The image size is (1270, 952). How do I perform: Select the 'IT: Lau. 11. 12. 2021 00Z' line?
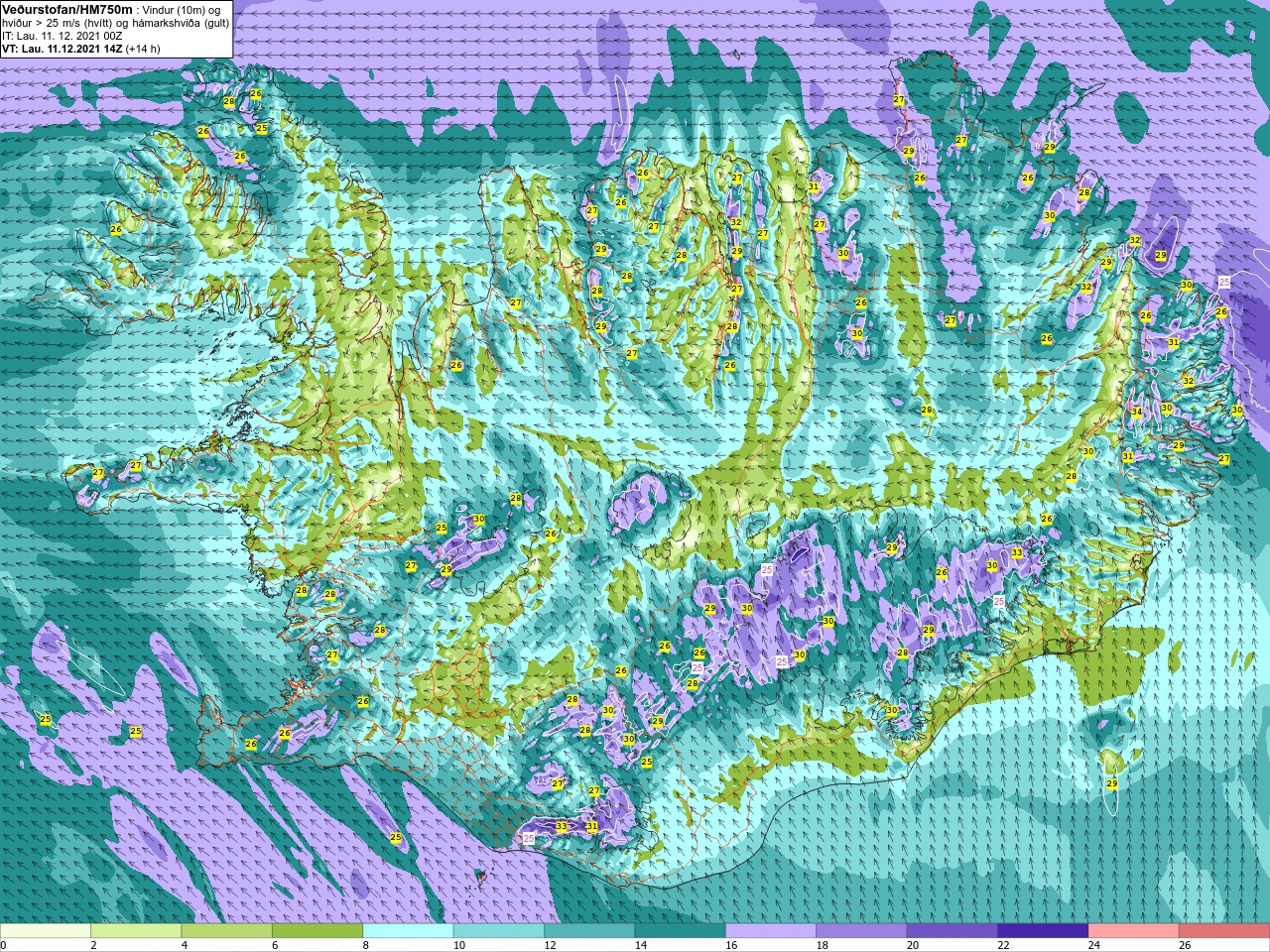coord(63,36)
